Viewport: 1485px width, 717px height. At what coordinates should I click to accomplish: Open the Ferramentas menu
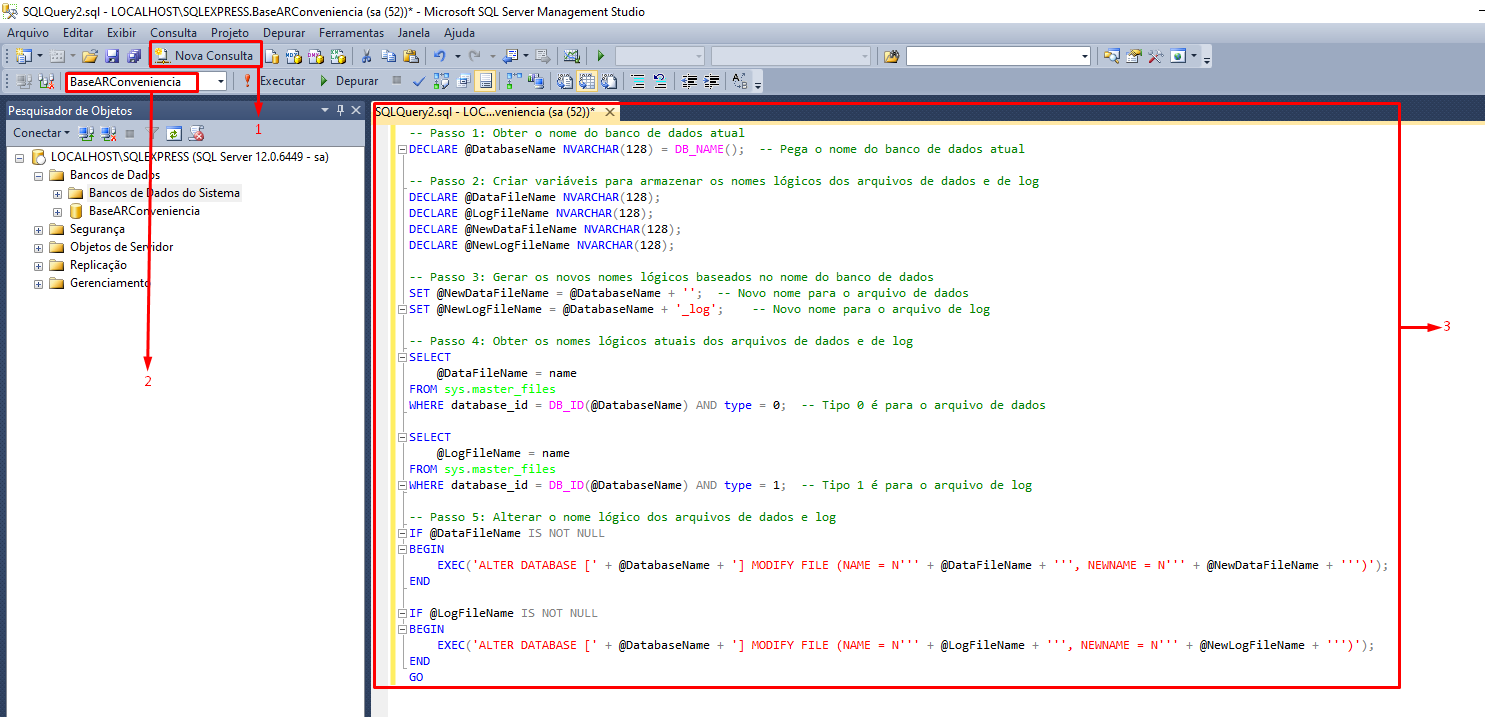[351, 33]
